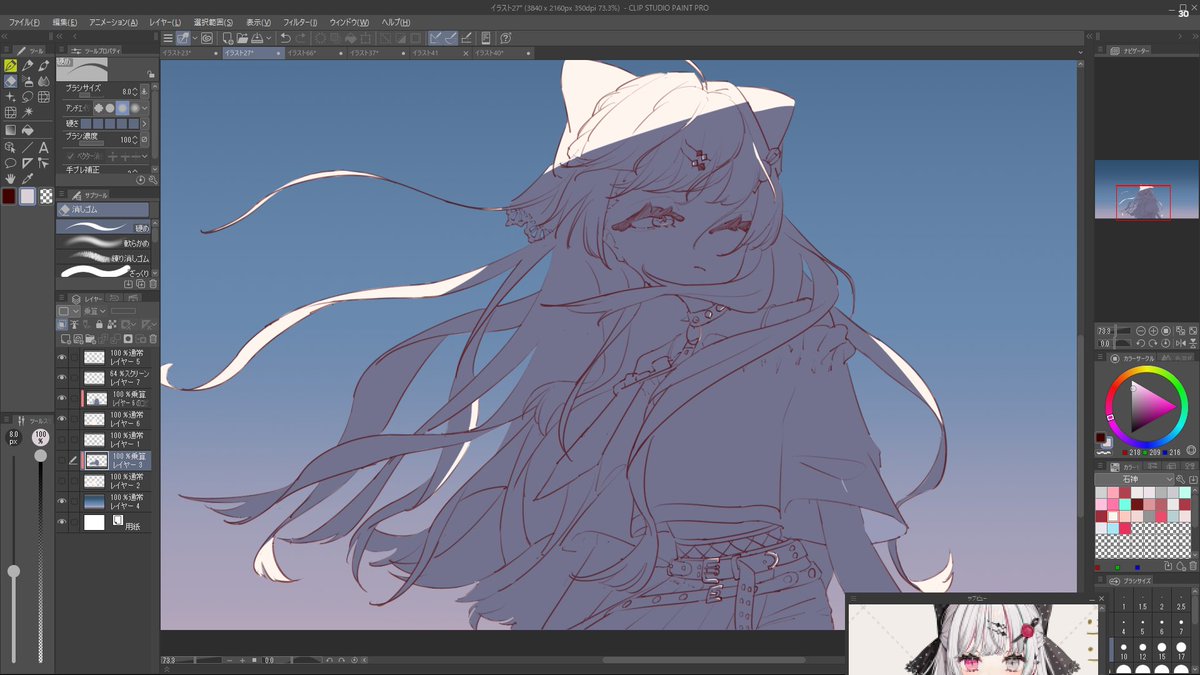
Task: Select the Eraser tool in the tool palette
Action: [10, 81]
